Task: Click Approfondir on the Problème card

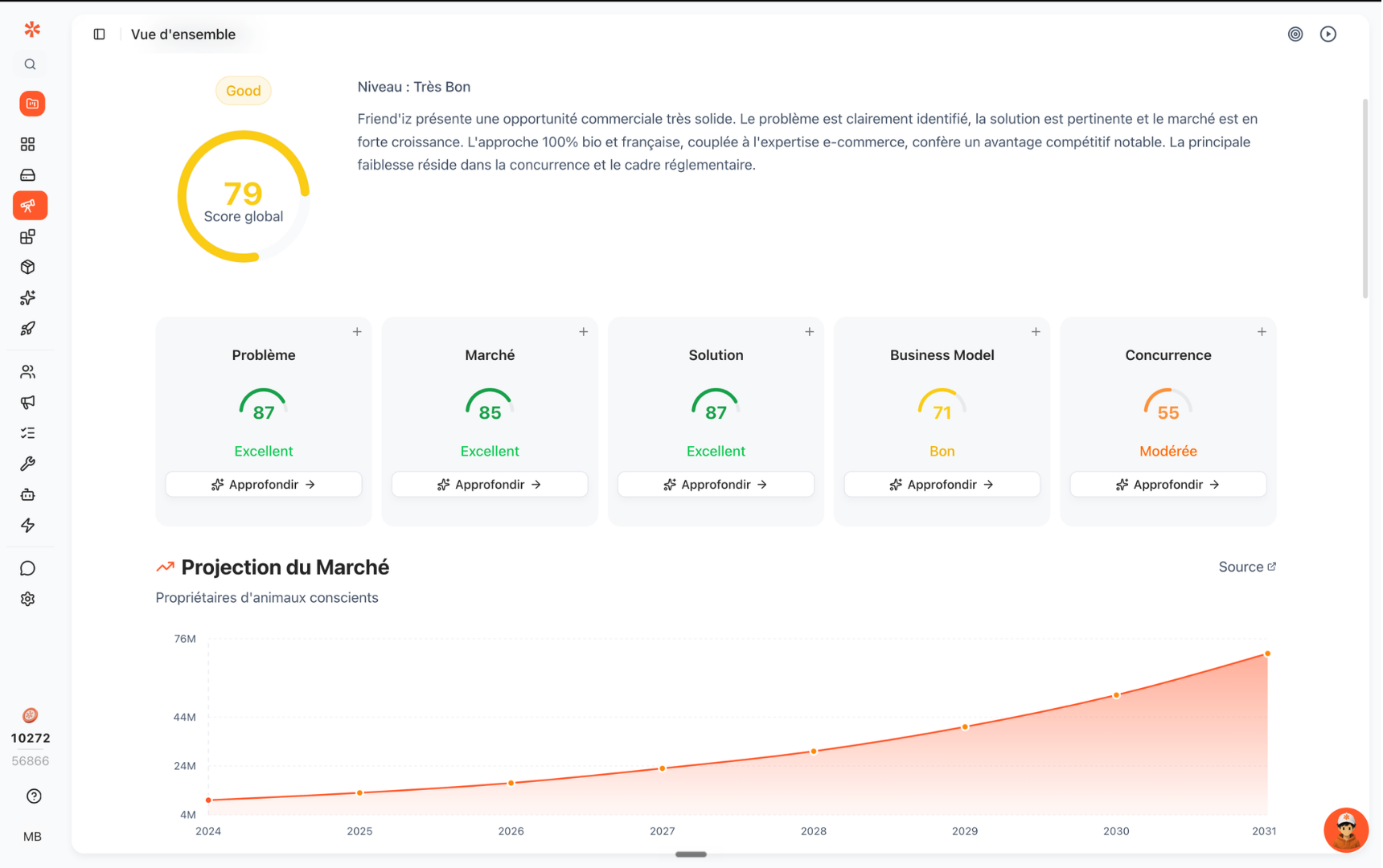Action: pos(264,485)
